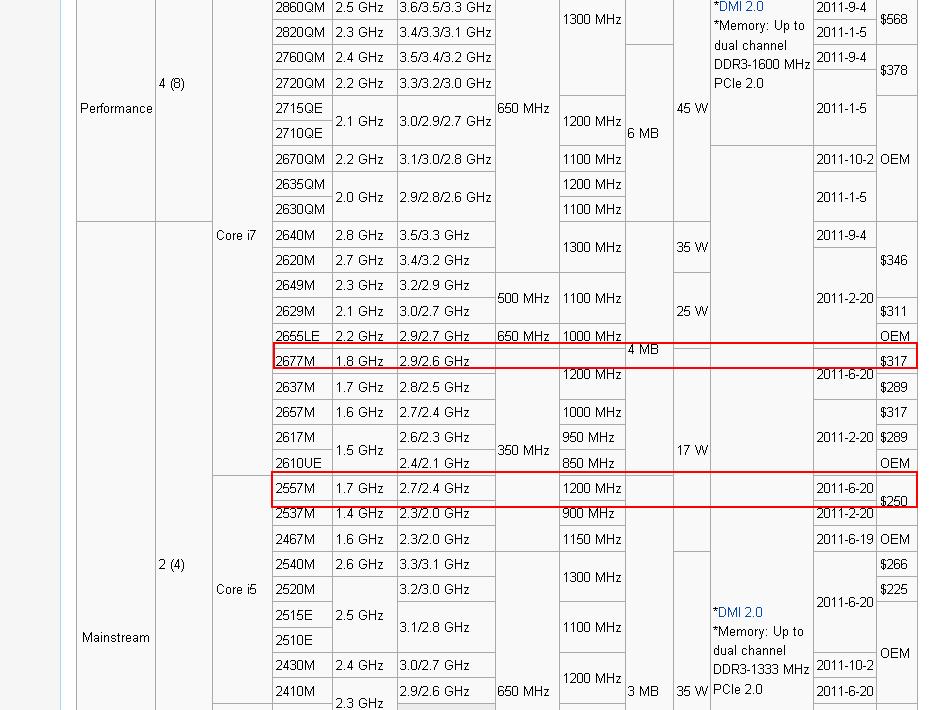Select the 2520M model cell
Viewport: 935px width, 710px height.
coord(302,589)
